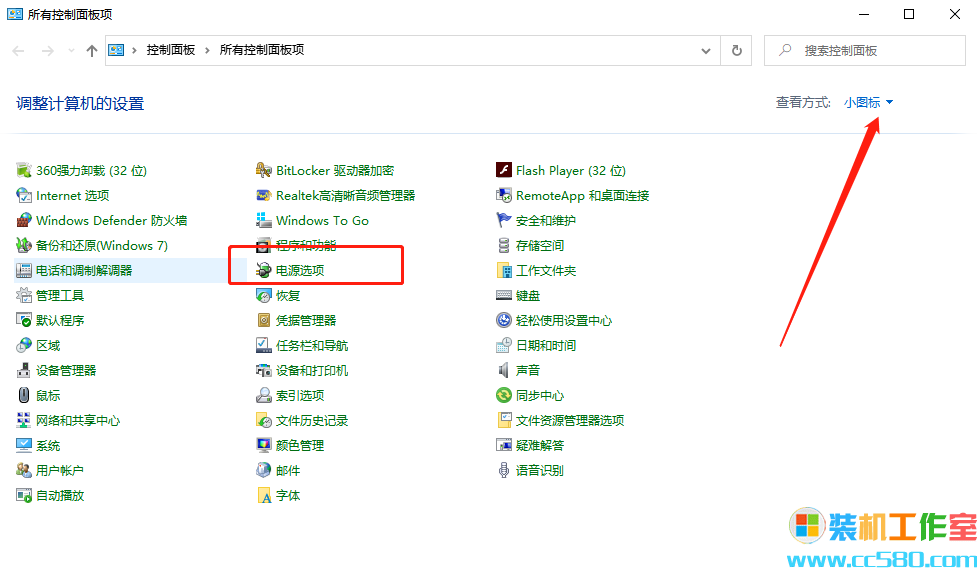Image resolution: width=977 pixels, height=581 pixels.
Task: Click the 控制面板 breadcrumb
Action: [x=171, y=50]
